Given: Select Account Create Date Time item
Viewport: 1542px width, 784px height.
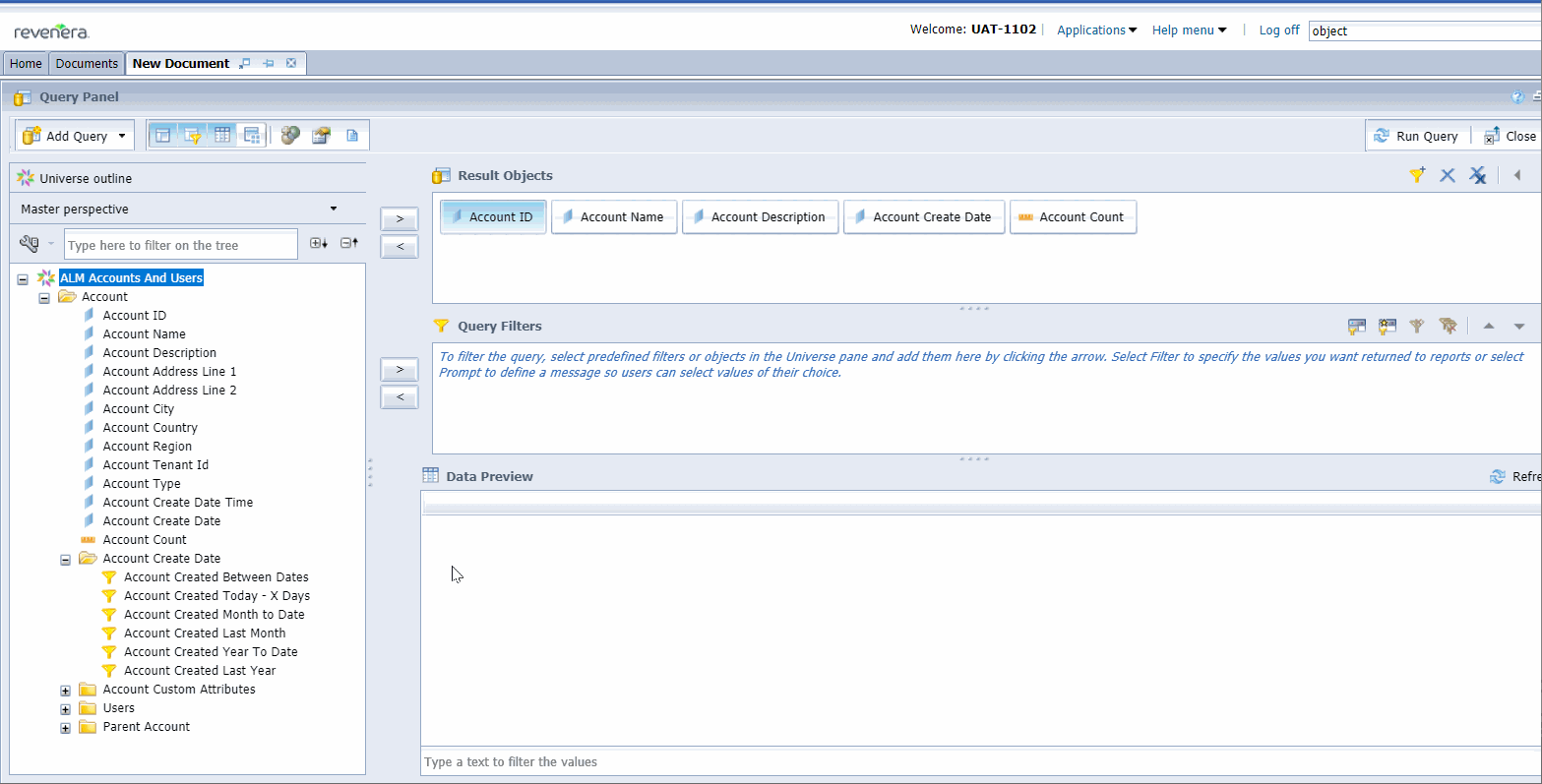Looking at the screenshot, I should pyautogui.click(x=178, y=502).
